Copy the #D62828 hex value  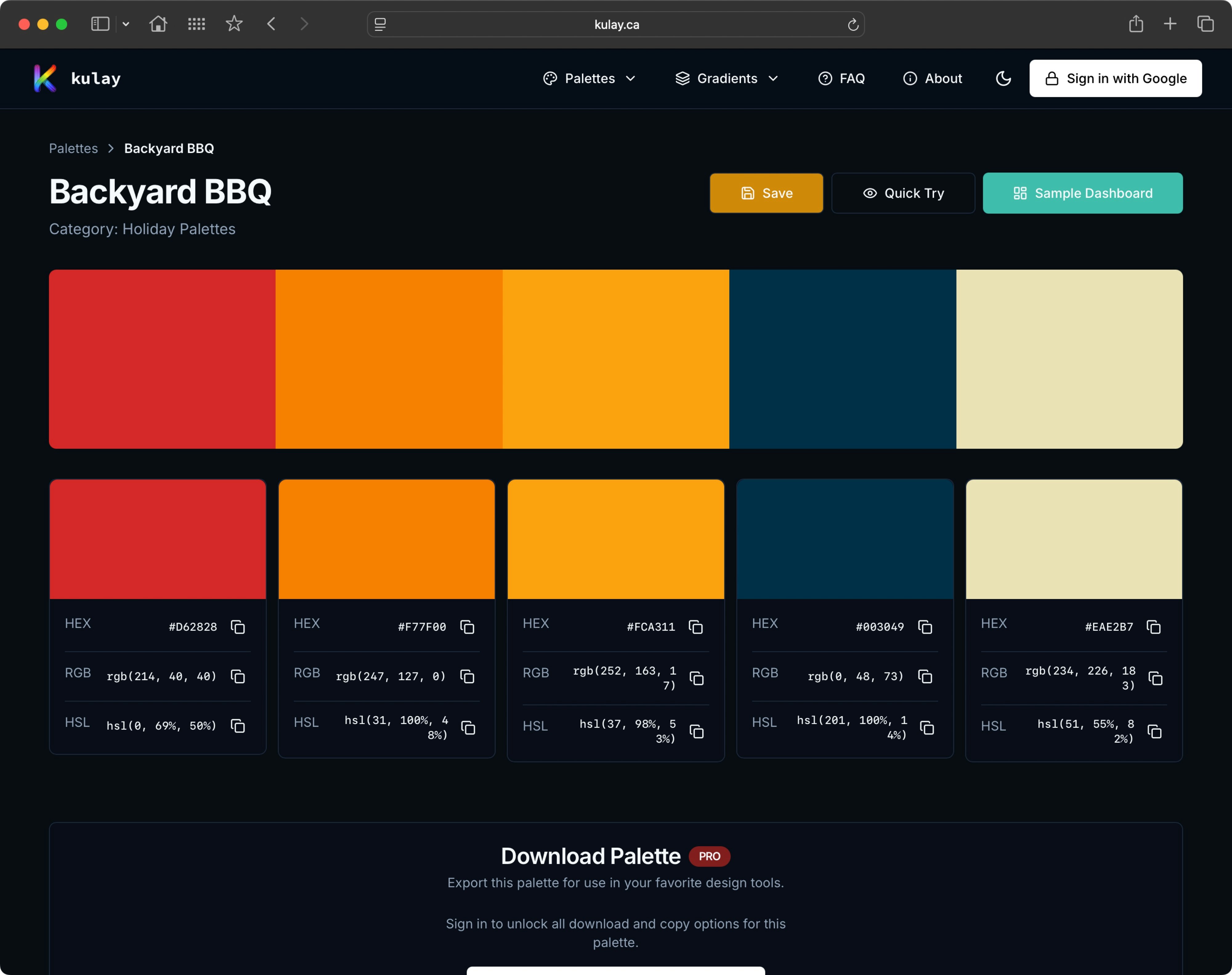tap(238, 627)
